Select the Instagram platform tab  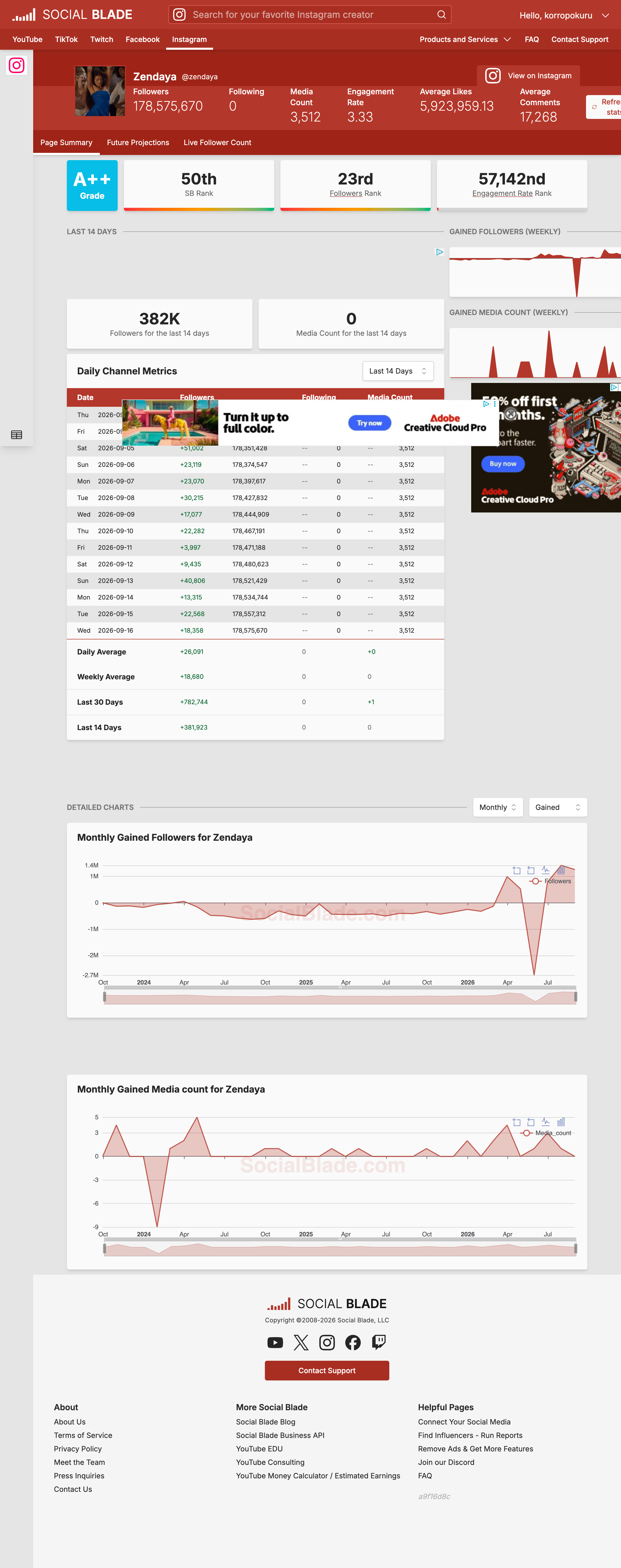point(189,40)
